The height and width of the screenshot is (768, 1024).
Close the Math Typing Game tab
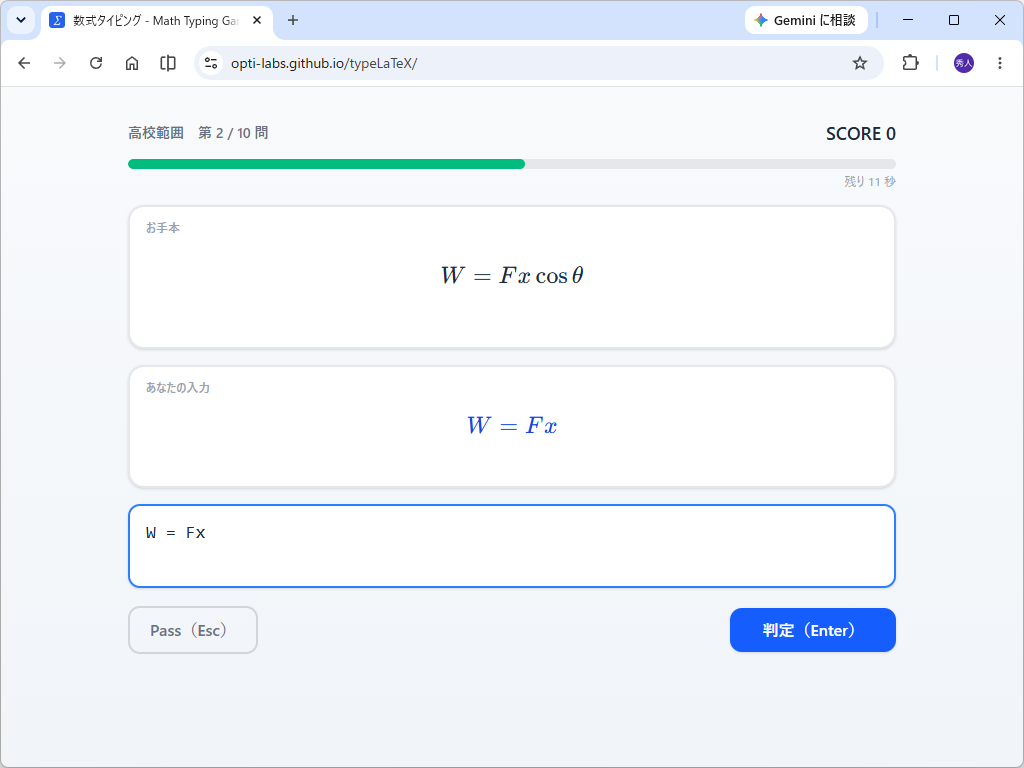[x=257, y=20]
